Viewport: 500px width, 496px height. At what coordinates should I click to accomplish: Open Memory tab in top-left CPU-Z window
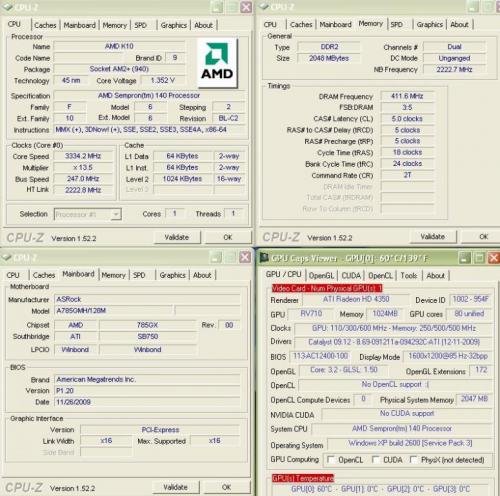click(x=114, y=25)
